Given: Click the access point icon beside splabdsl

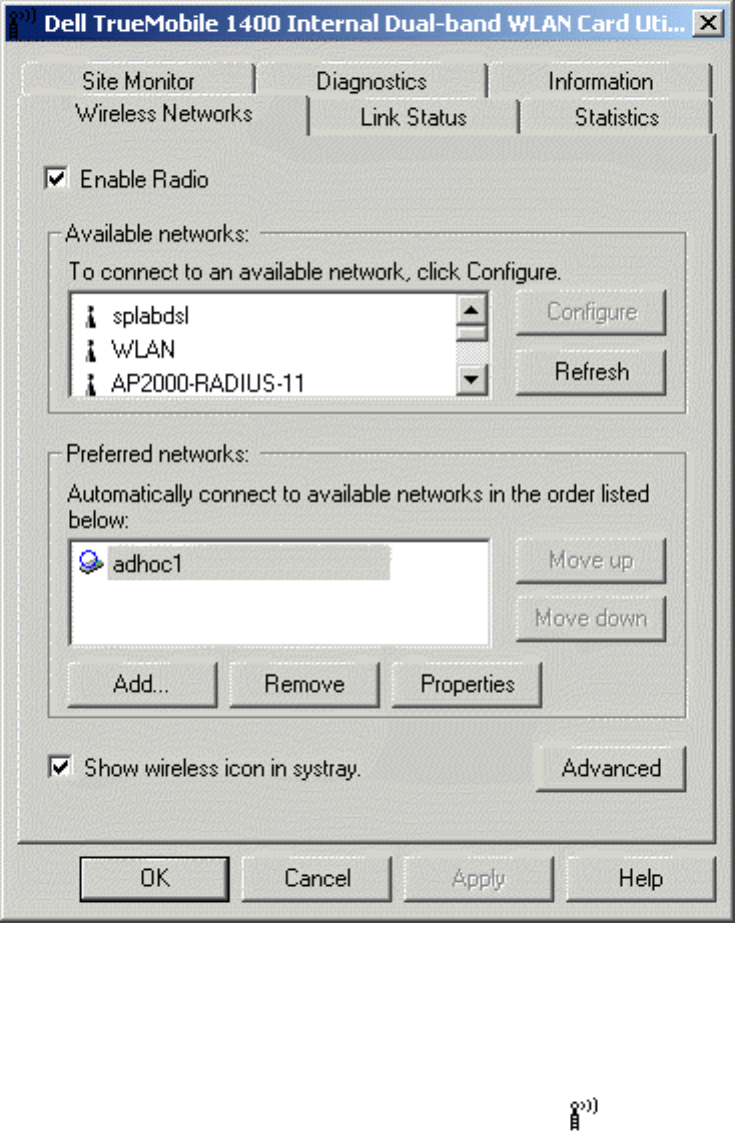Looking at the screenshot, I should pos(91,316).
